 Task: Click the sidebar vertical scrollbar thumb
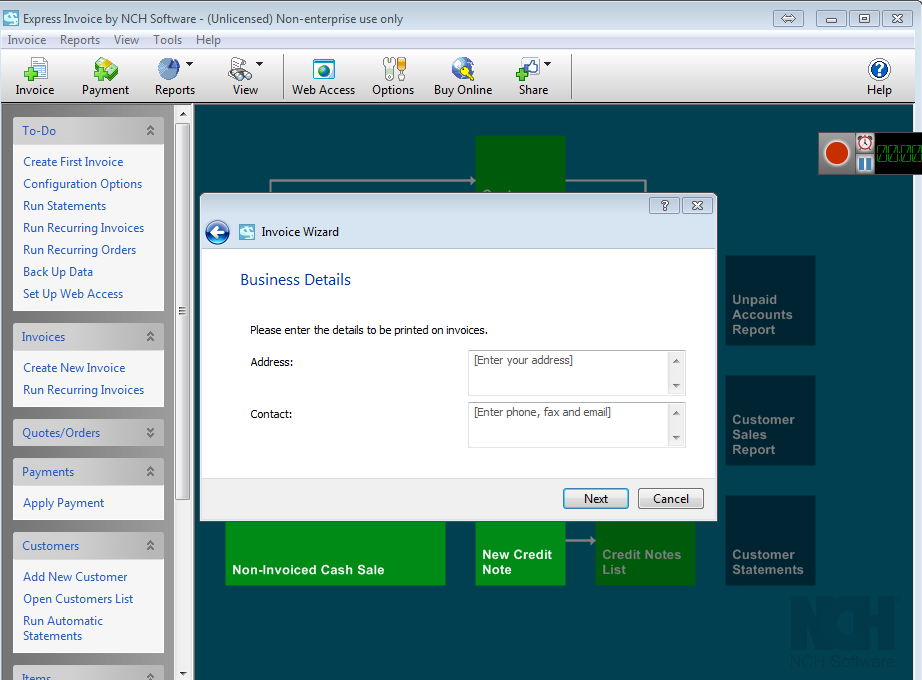(x=183, y=311)
